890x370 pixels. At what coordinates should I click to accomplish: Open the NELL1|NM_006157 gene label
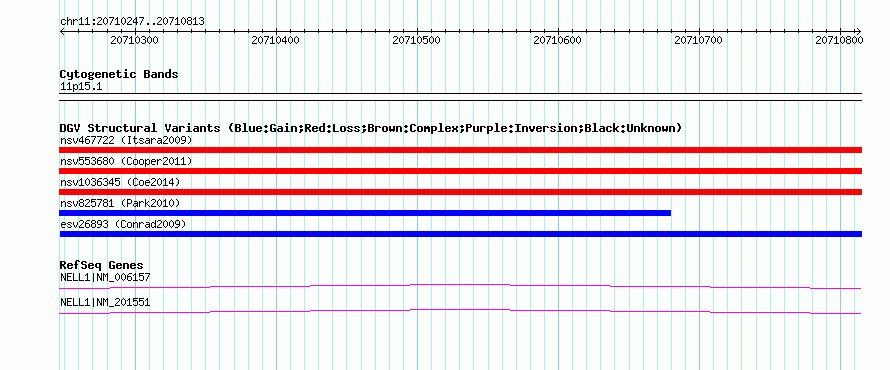105,278
